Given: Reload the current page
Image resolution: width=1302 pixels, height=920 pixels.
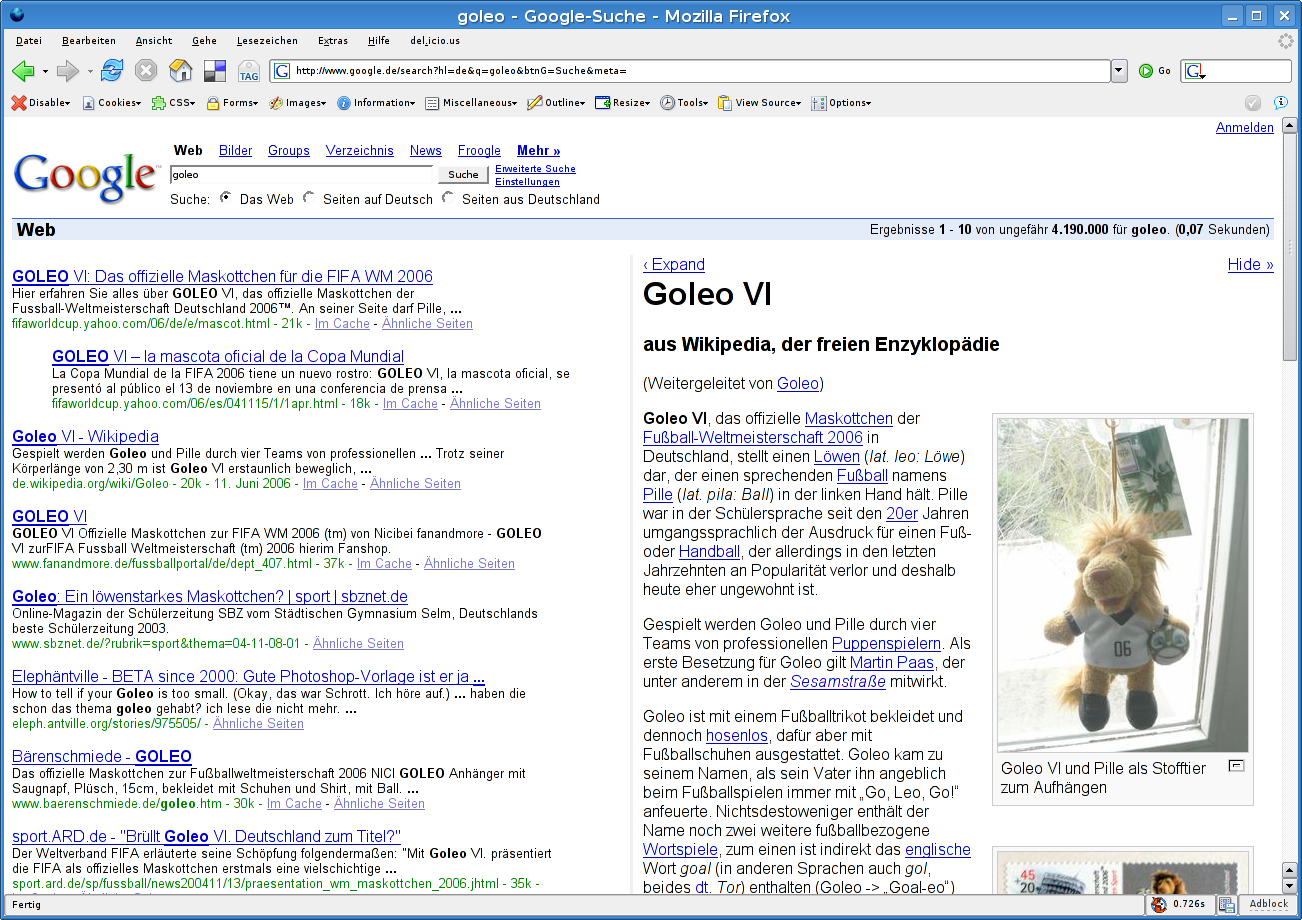Looking at the screenshot, I should [x=112, y=71].
